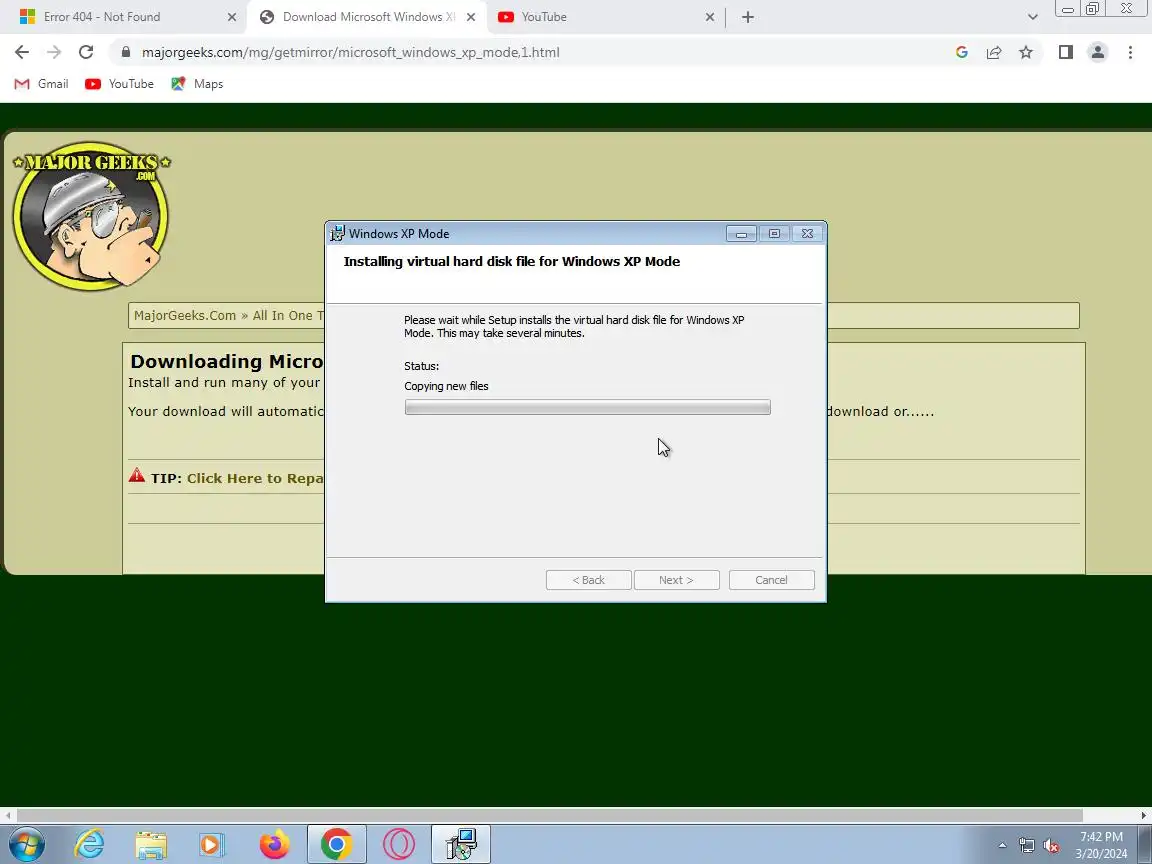This screenshot has width=1152, height=864.
Task: Open the Chrome profile avatar
Action: click(1098, 52)
